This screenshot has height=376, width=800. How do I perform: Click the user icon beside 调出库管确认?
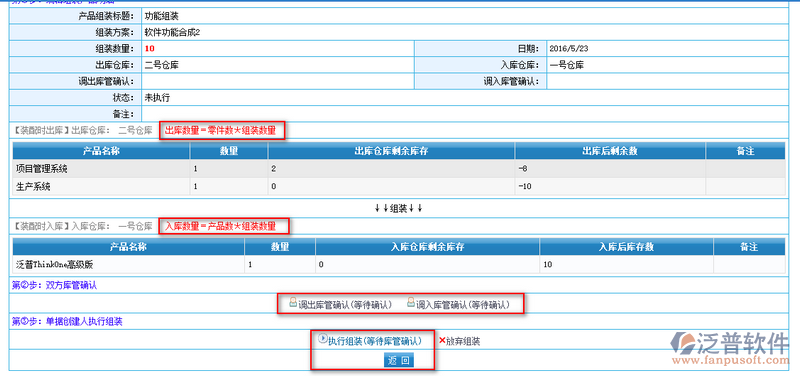[293, 303]
